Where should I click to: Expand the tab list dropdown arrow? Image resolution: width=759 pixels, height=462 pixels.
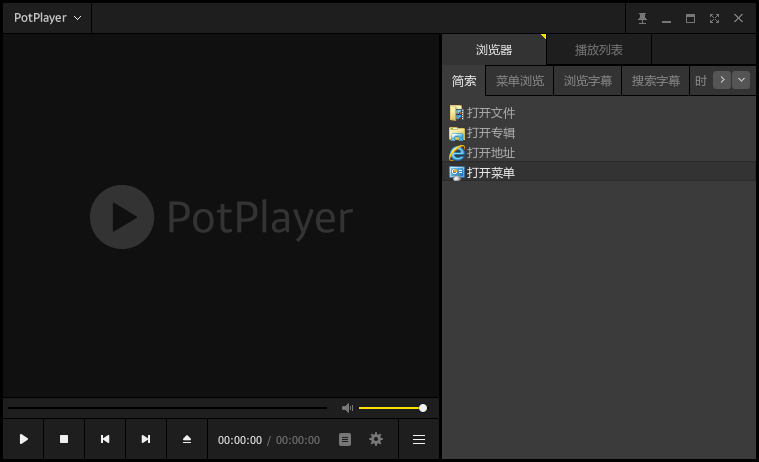pyautogui.click(x=741, y=80)
